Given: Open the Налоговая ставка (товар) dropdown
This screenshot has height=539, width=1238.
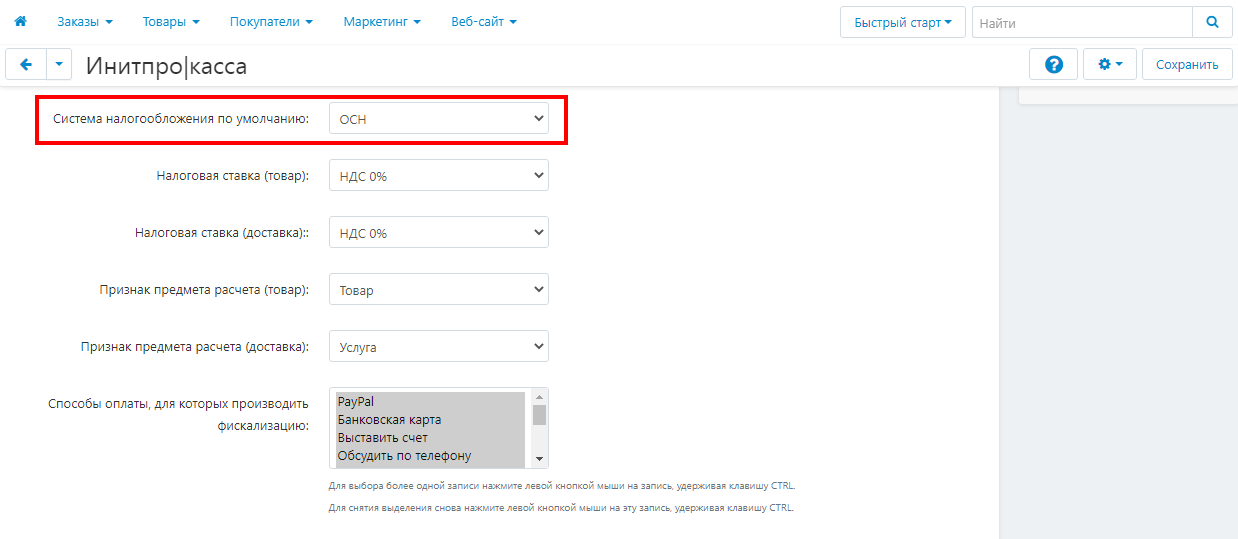Looking at the screenshot, I should [439, 176].
